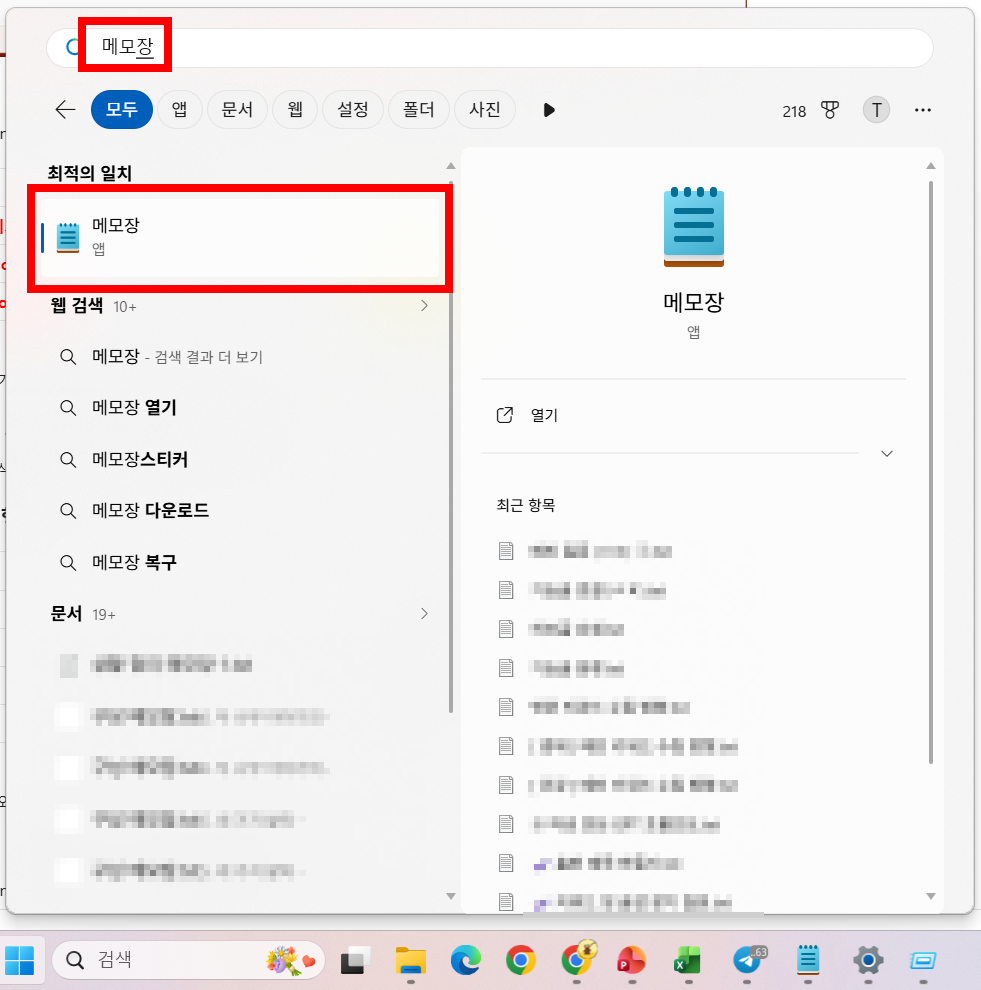Open Windows Start button on taskbar
Image resolution: width=981 pixels, height=990 pixels.
pos(19,961)
